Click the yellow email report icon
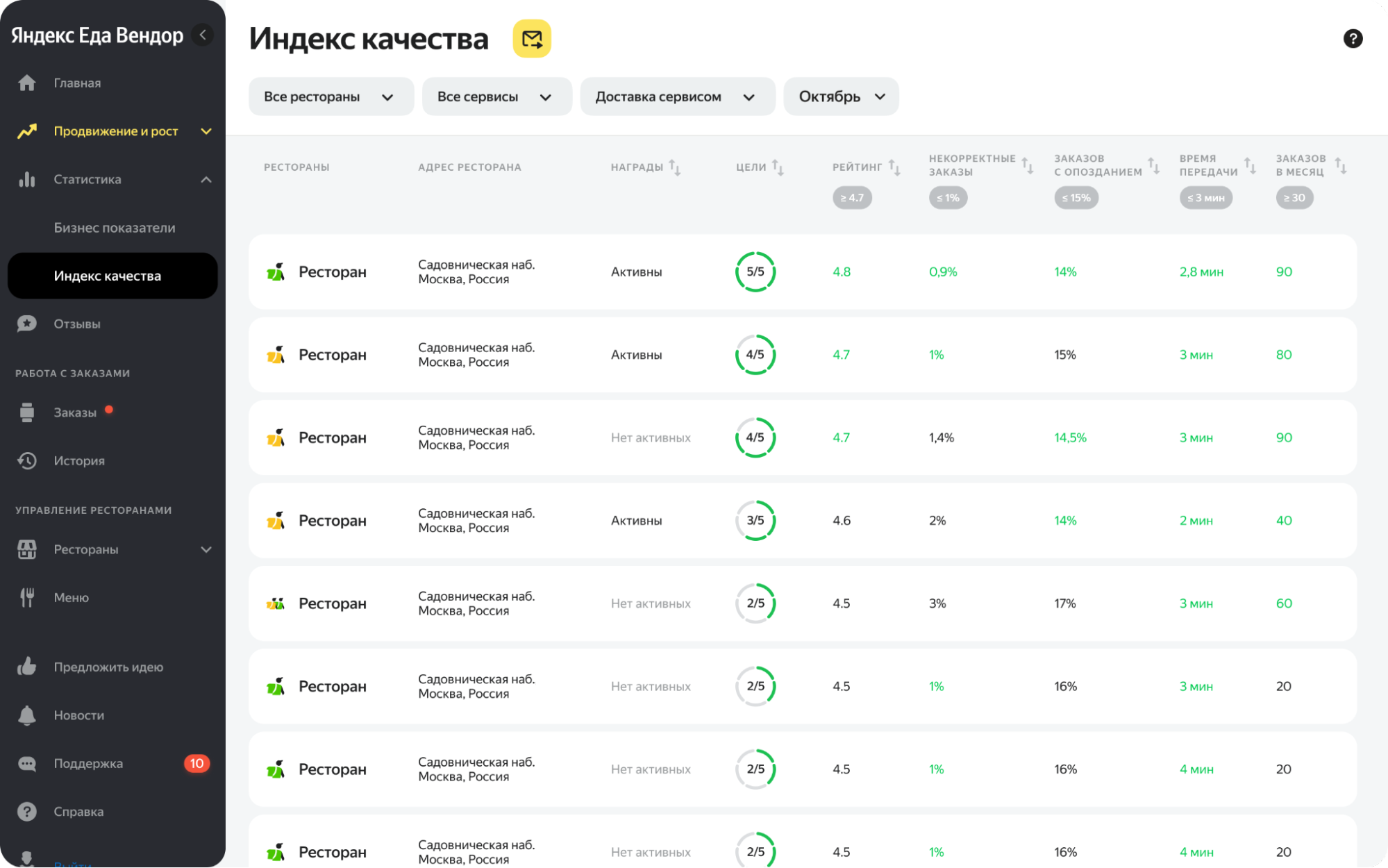The image size is (1388, 868). pyautogui.click(x=532, y=39)
